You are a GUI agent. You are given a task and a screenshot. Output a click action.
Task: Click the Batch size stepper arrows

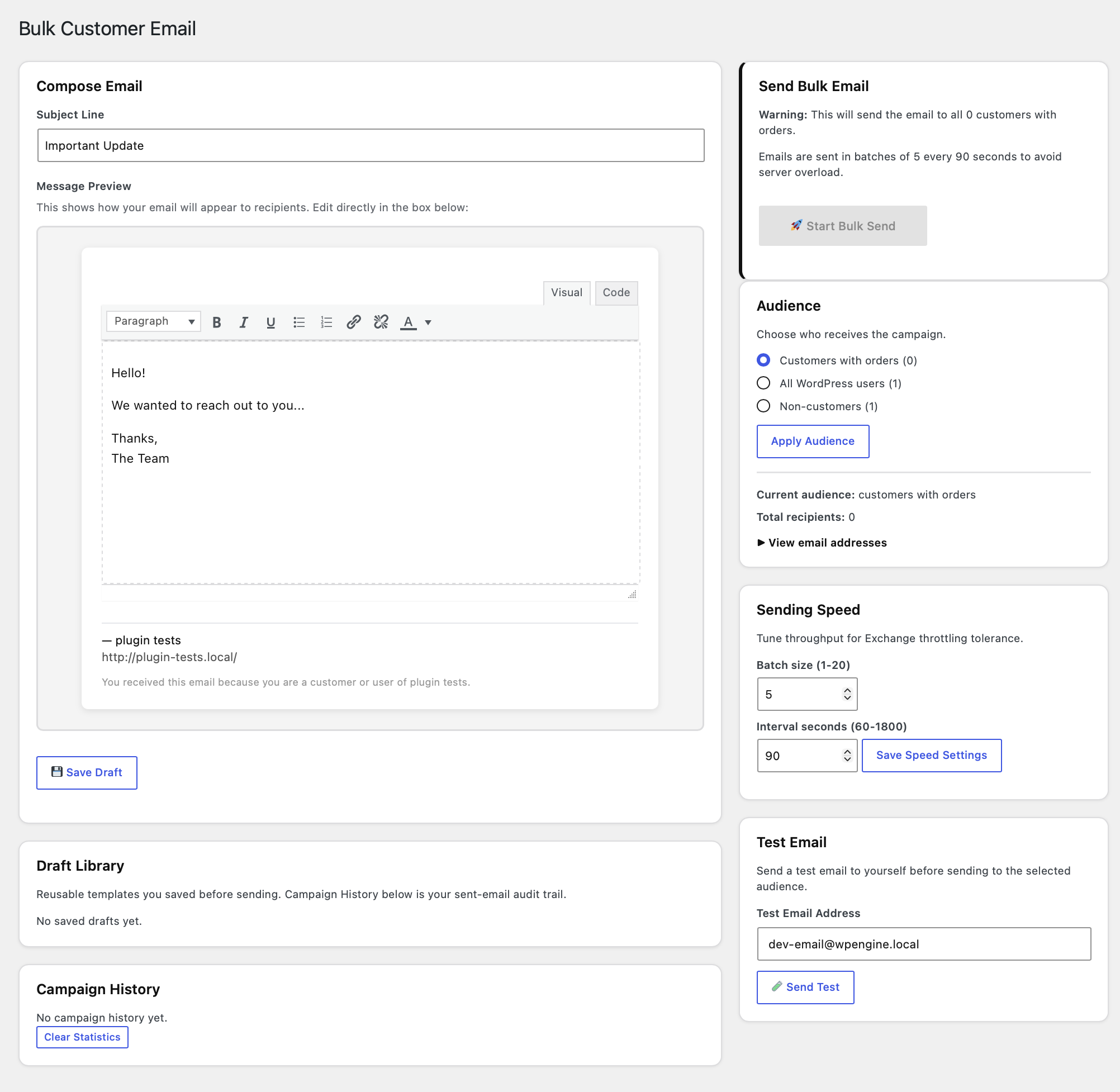847,694
